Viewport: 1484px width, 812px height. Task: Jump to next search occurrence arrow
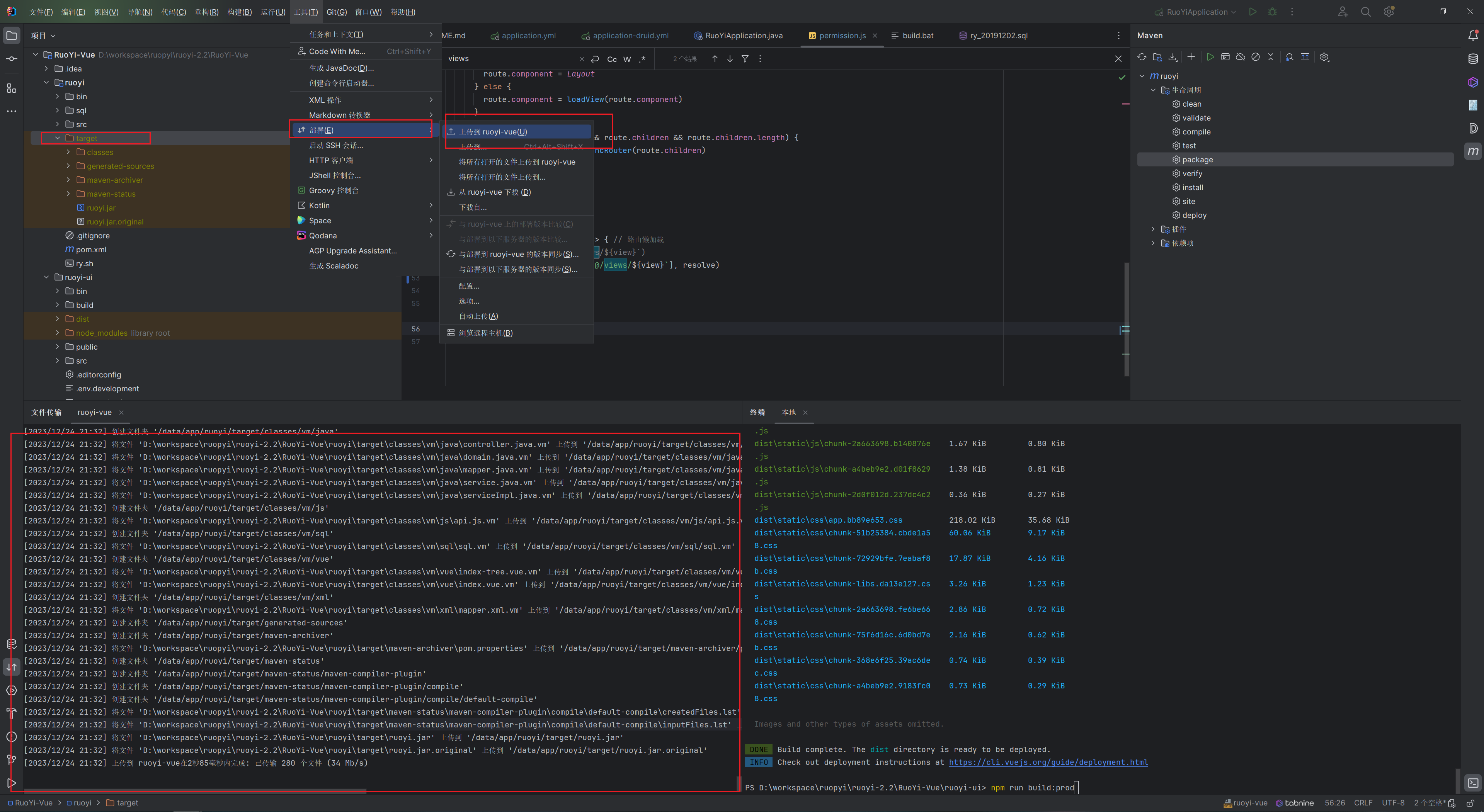(729, 59)
